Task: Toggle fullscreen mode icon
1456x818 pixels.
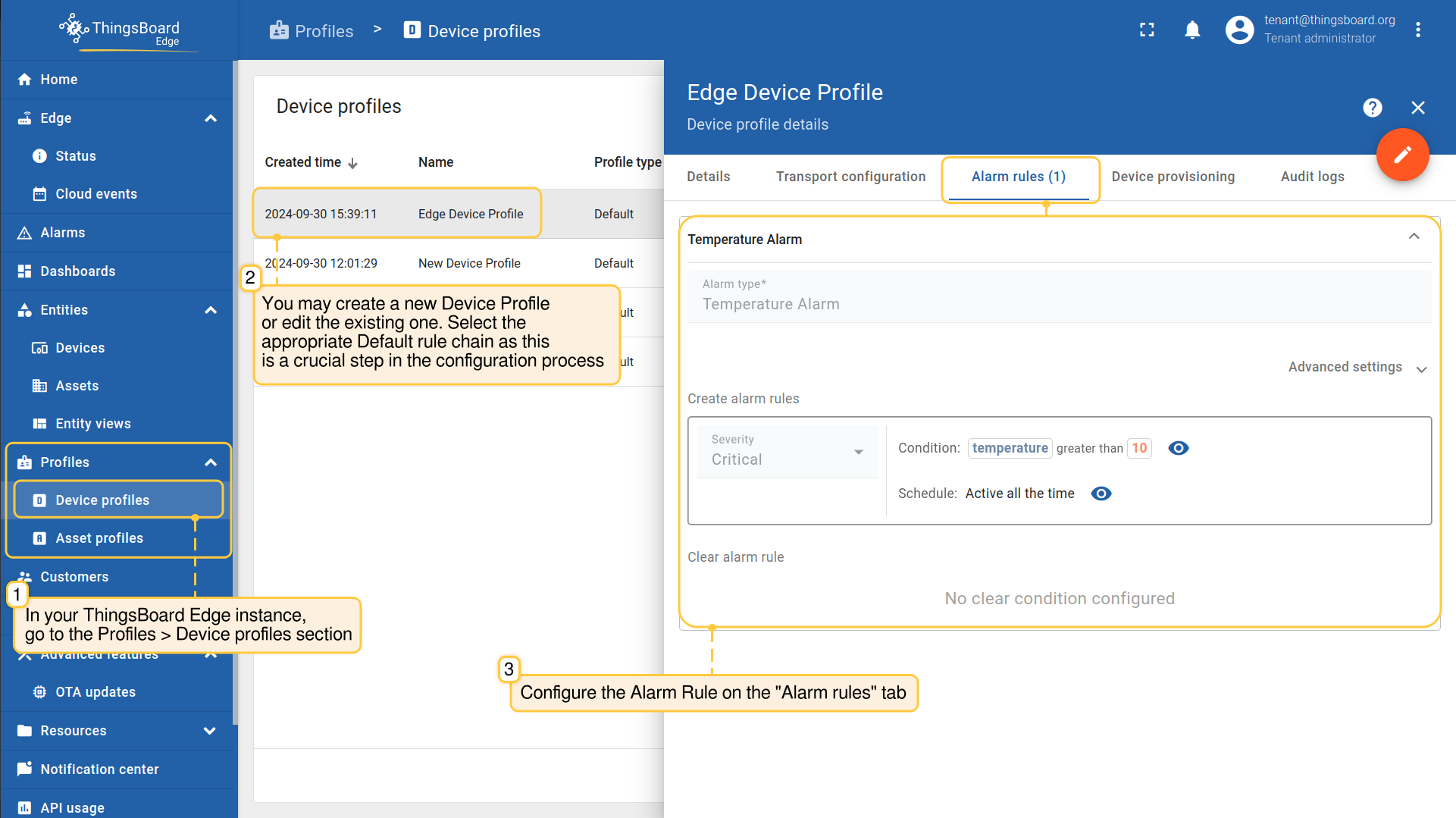Action: 1147,30
